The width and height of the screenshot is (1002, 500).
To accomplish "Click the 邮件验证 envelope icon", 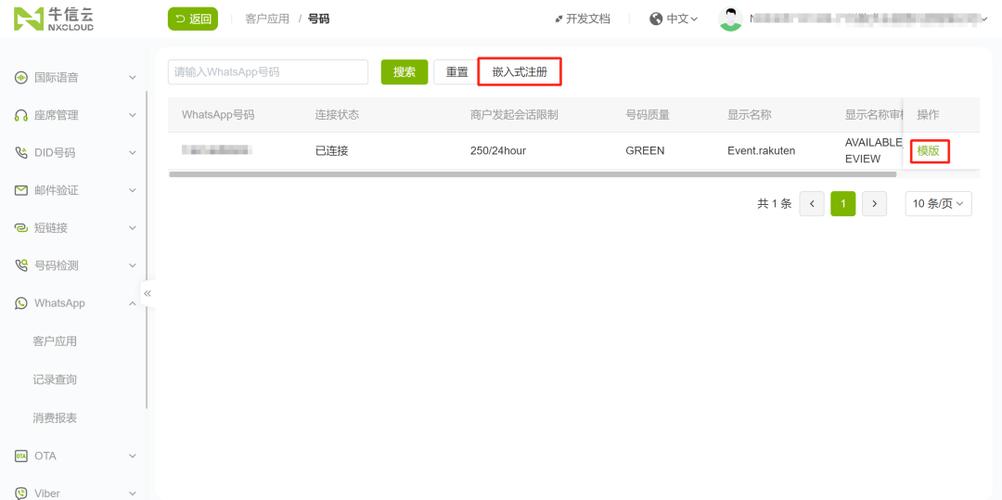I will pos(21,190).
